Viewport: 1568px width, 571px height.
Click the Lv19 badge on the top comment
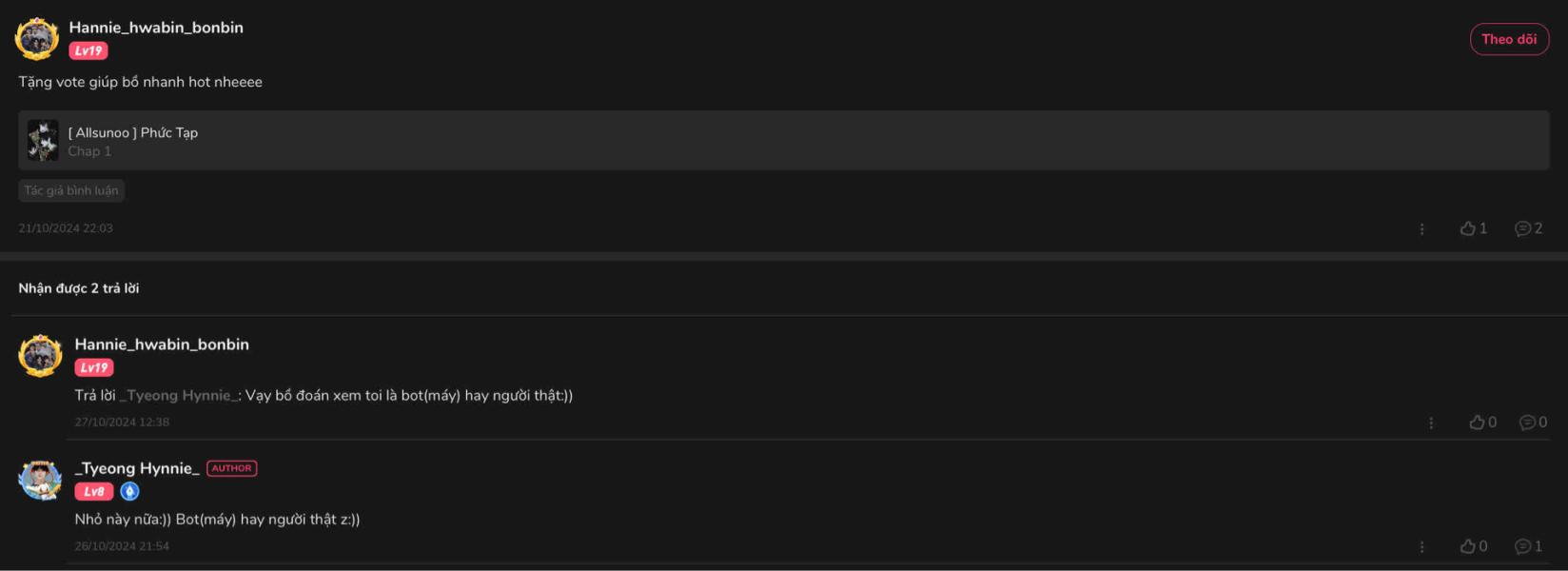88,50
